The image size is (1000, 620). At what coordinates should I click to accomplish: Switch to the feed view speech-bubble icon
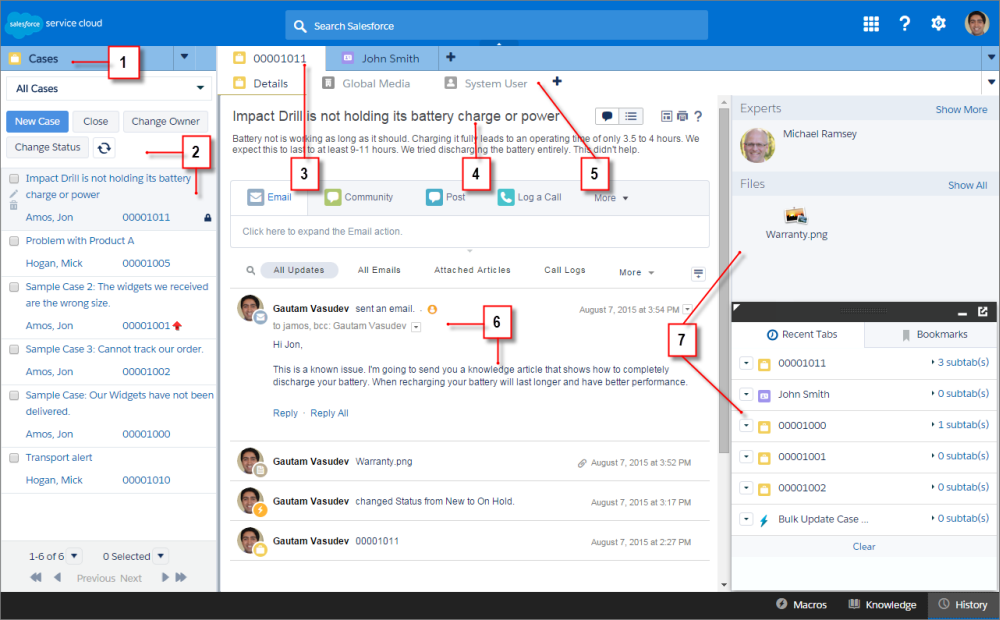607,116
